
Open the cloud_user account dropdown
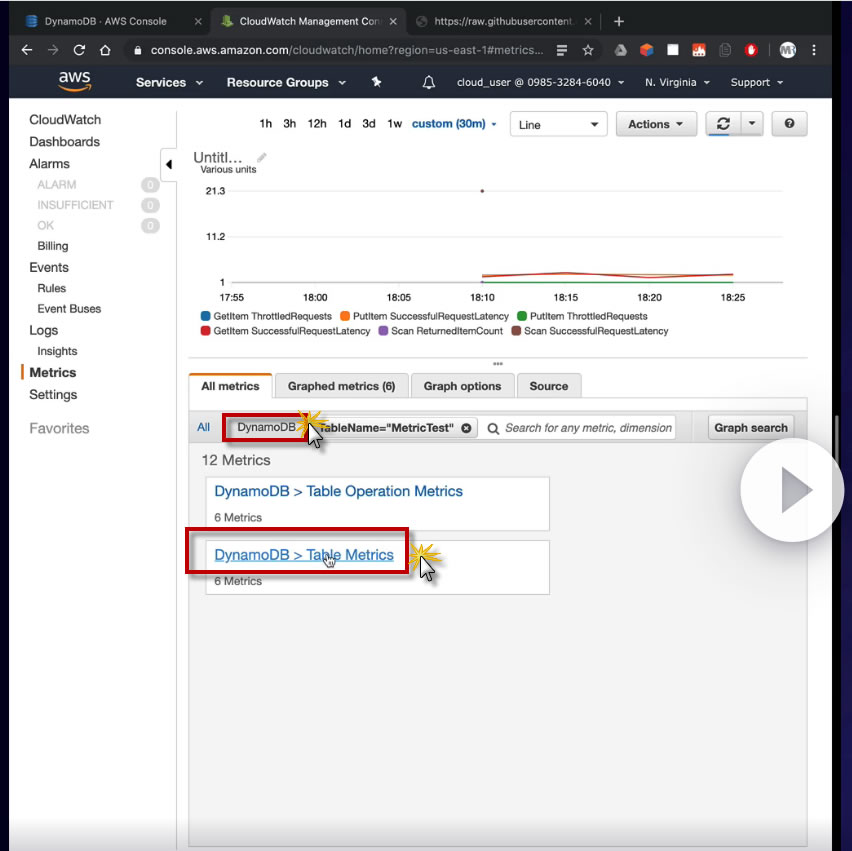tap(540, 82)
